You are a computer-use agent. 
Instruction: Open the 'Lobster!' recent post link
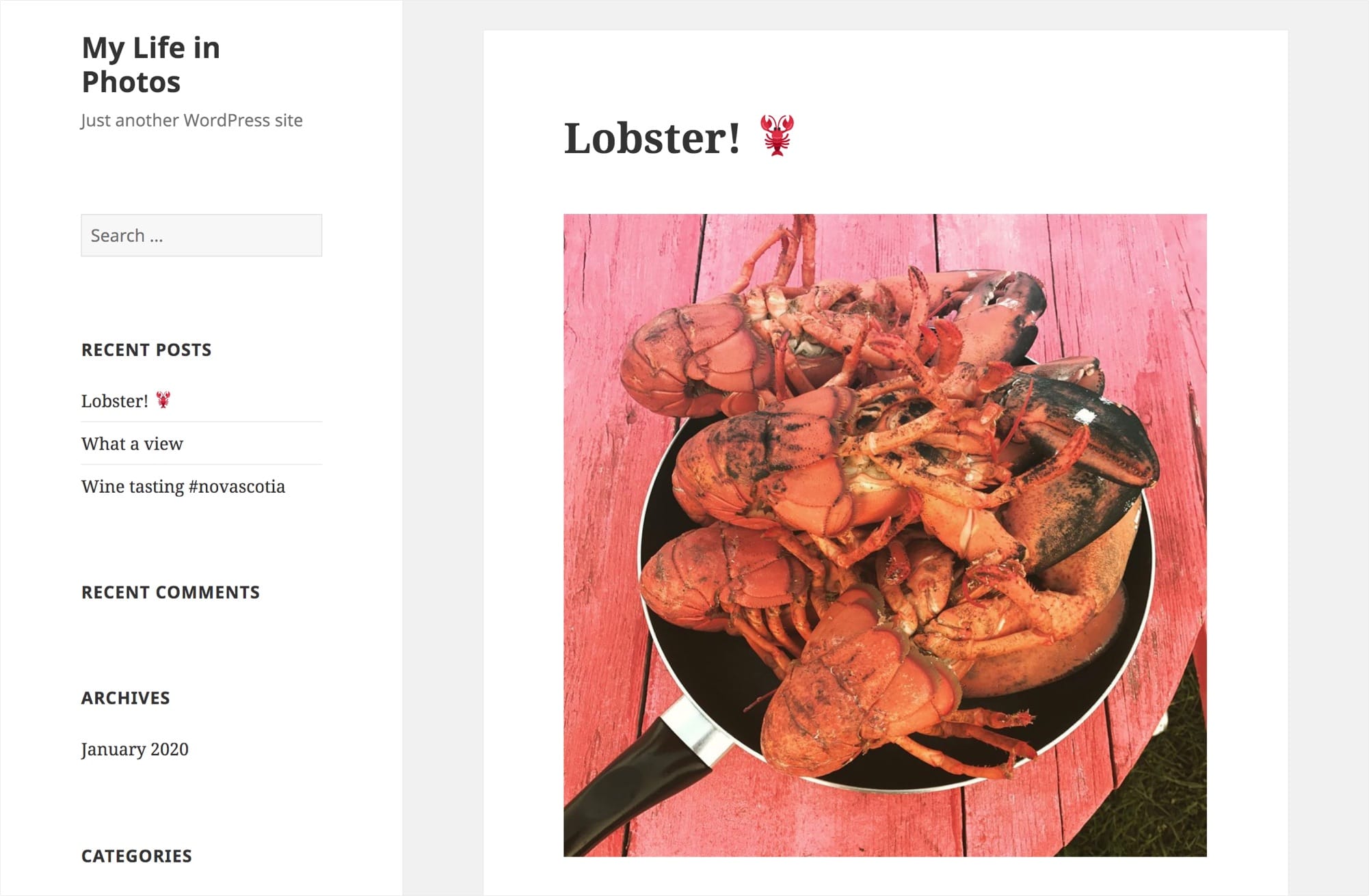pos(126,401)
